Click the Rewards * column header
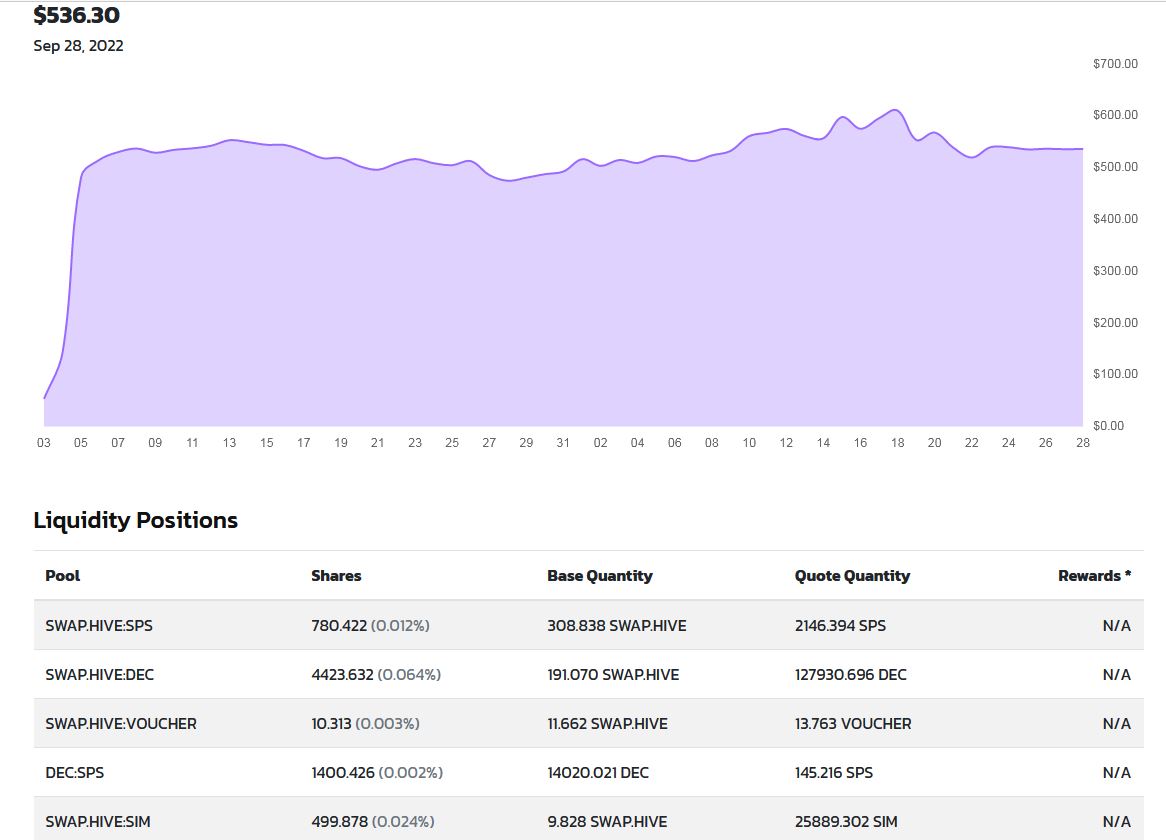This screenshot has height=840, width=1166. (1094, 576)
